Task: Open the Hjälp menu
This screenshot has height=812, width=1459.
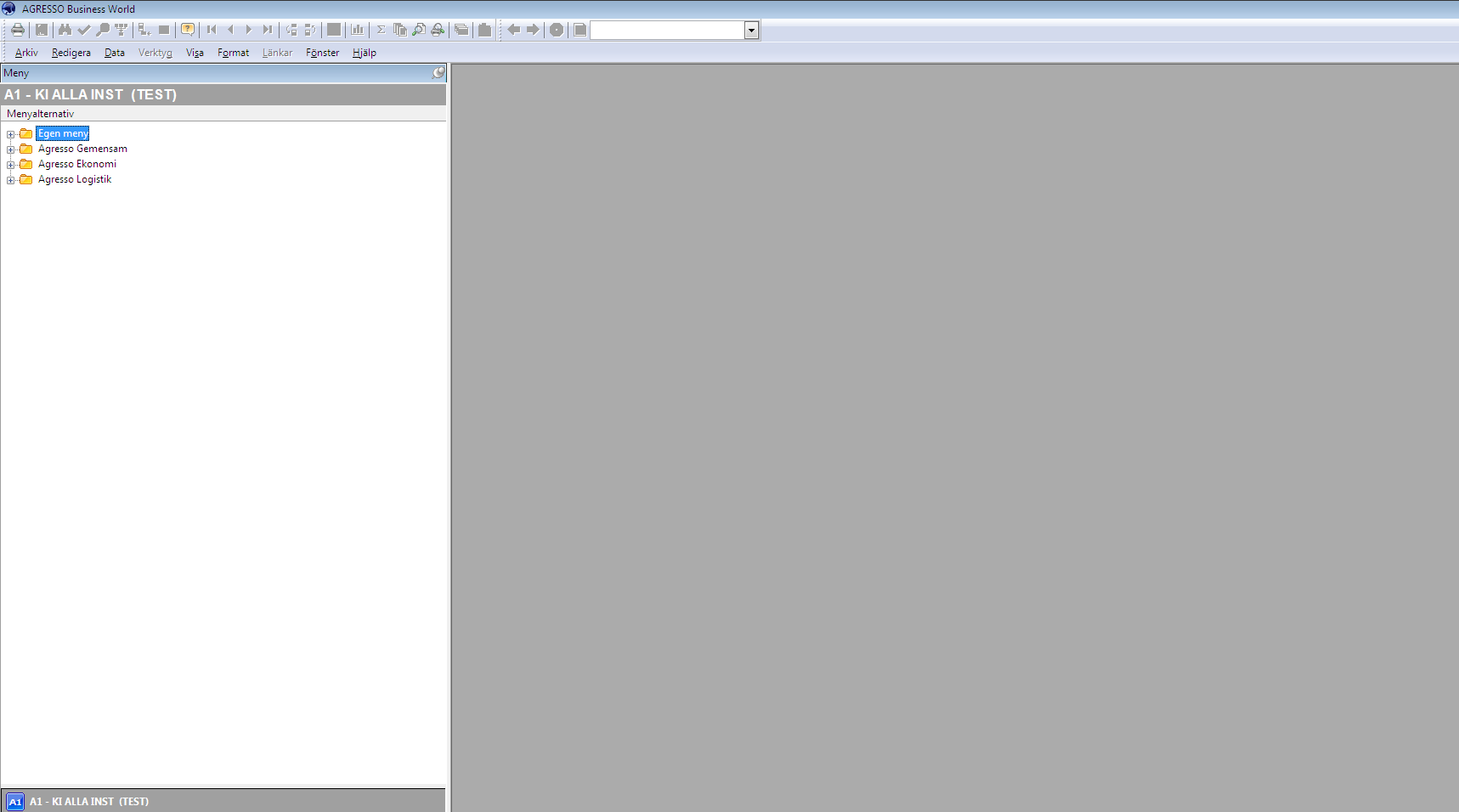Action: coord(365,53)
